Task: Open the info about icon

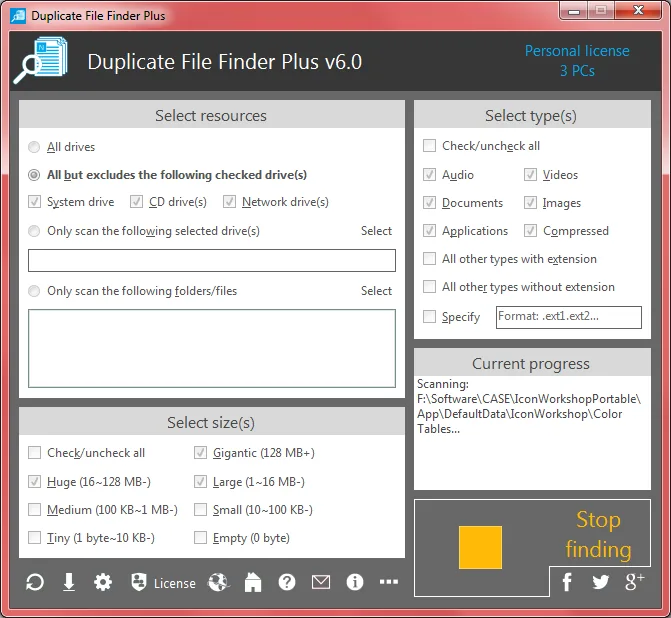Action: pyautogui.click(x=355, y=582)
